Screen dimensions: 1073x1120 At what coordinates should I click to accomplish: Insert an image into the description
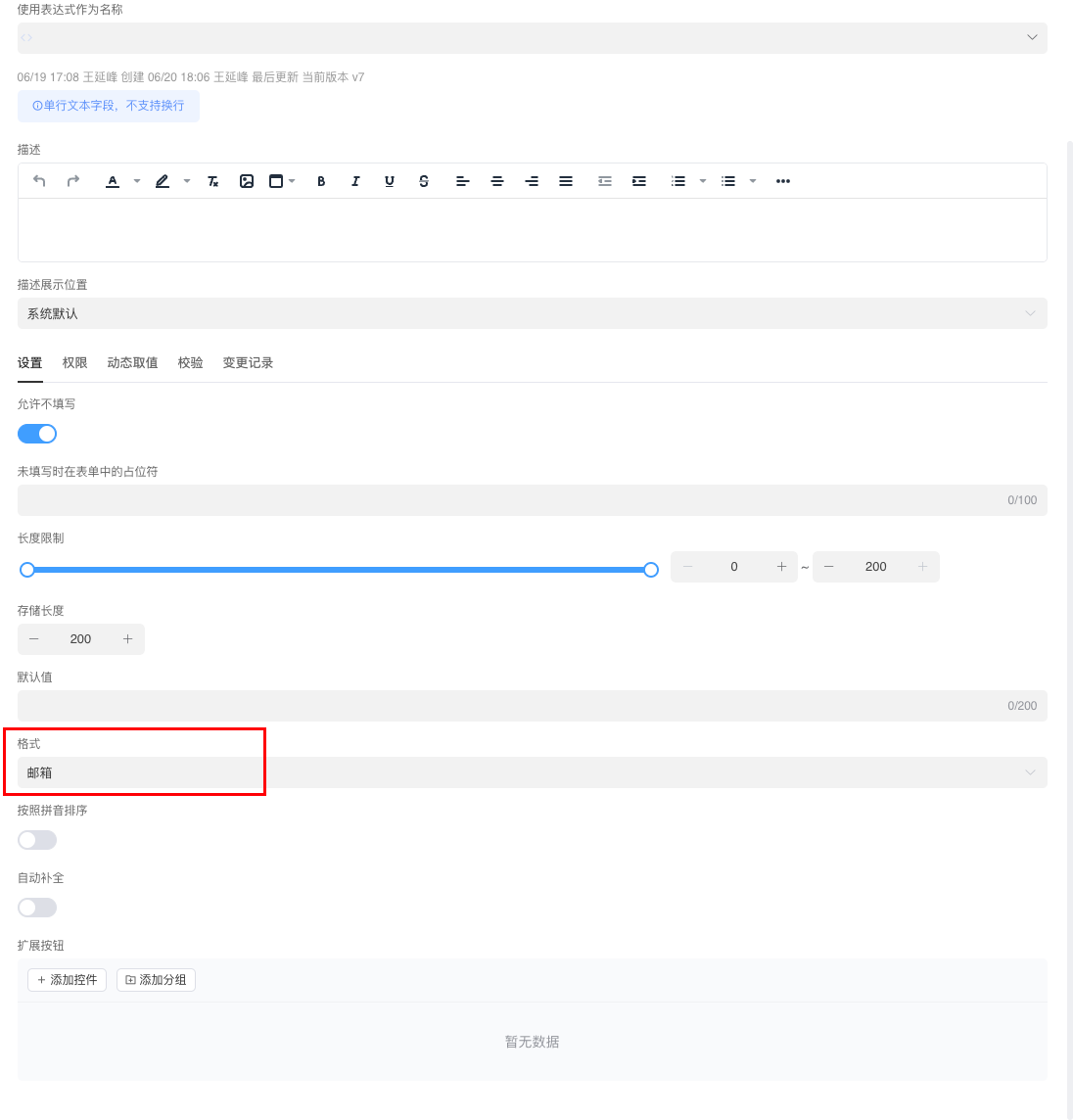click(247, 181)
